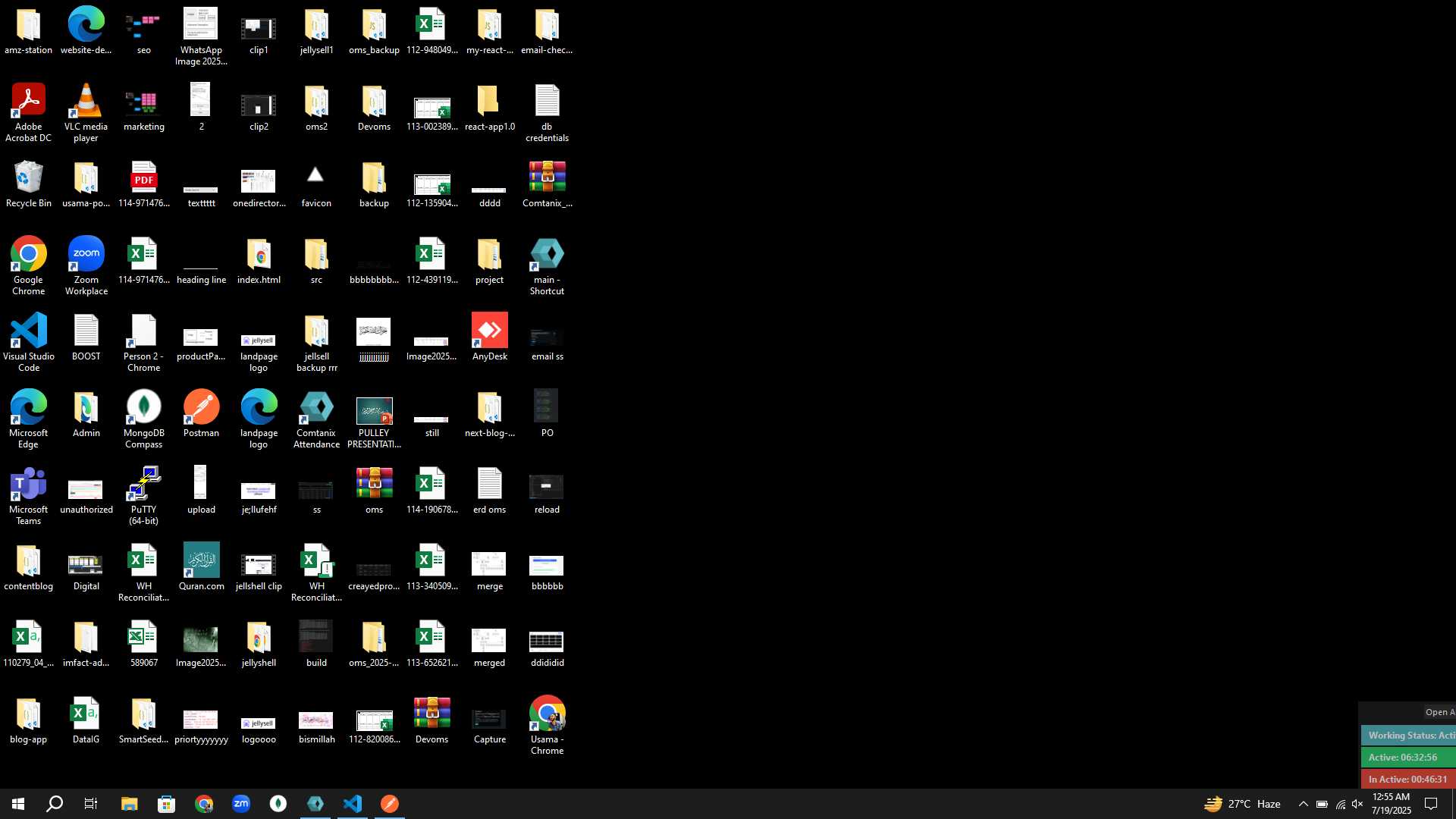The height and width of the screenshot is (819, 1456).
Task: Open taskbar Search
Action: point(55,804)
